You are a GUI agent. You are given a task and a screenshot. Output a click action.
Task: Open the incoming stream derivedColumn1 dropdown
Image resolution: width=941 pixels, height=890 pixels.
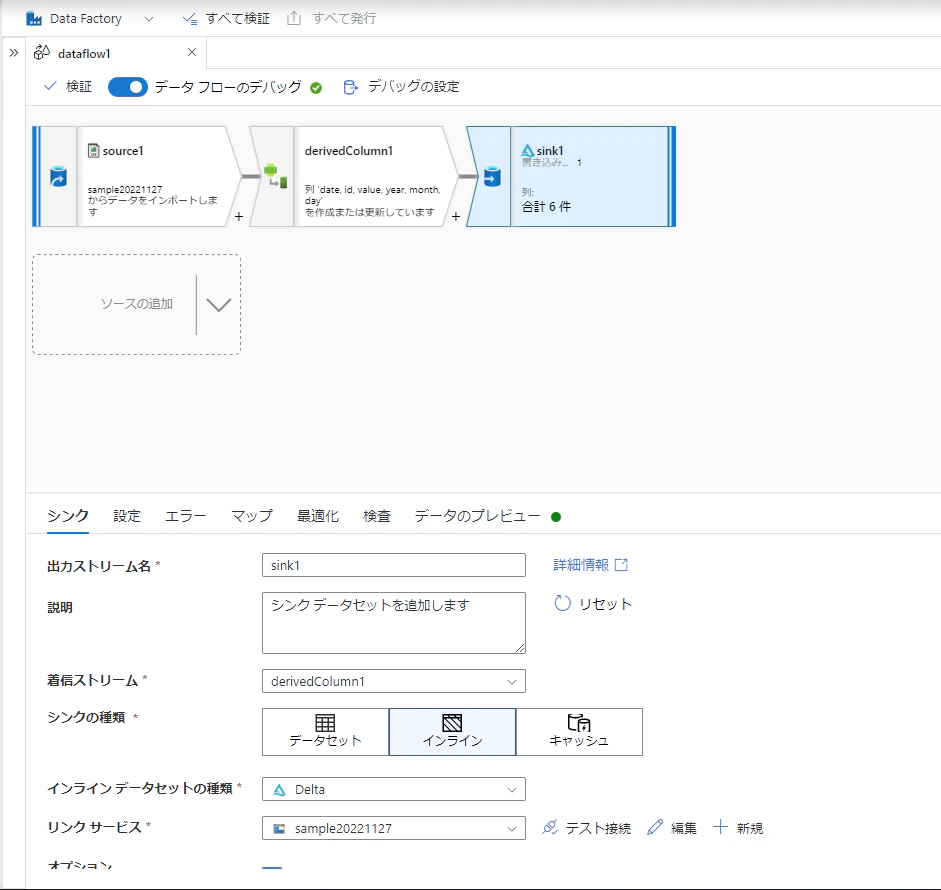(x=394, y=681)
